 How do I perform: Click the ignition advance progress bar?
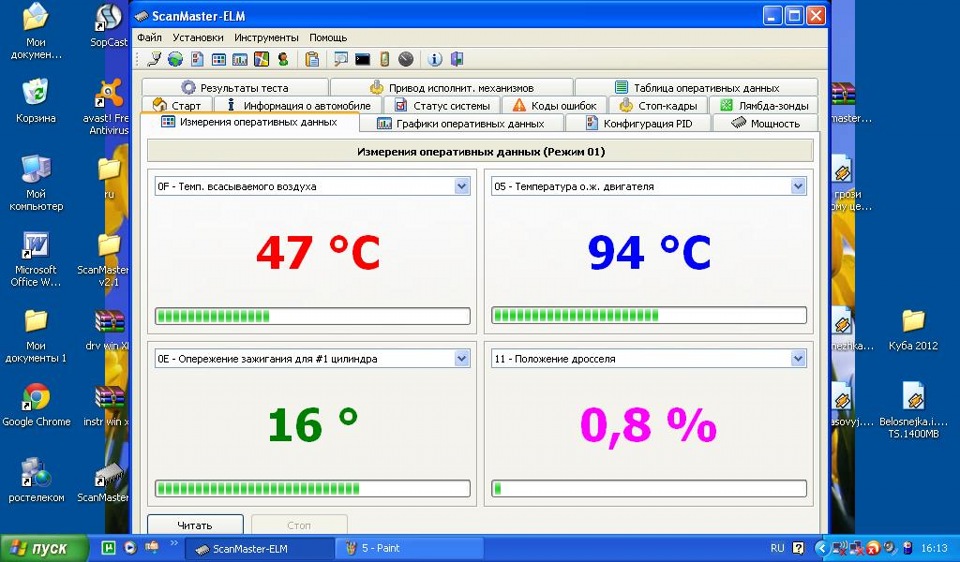click(312, 489)
